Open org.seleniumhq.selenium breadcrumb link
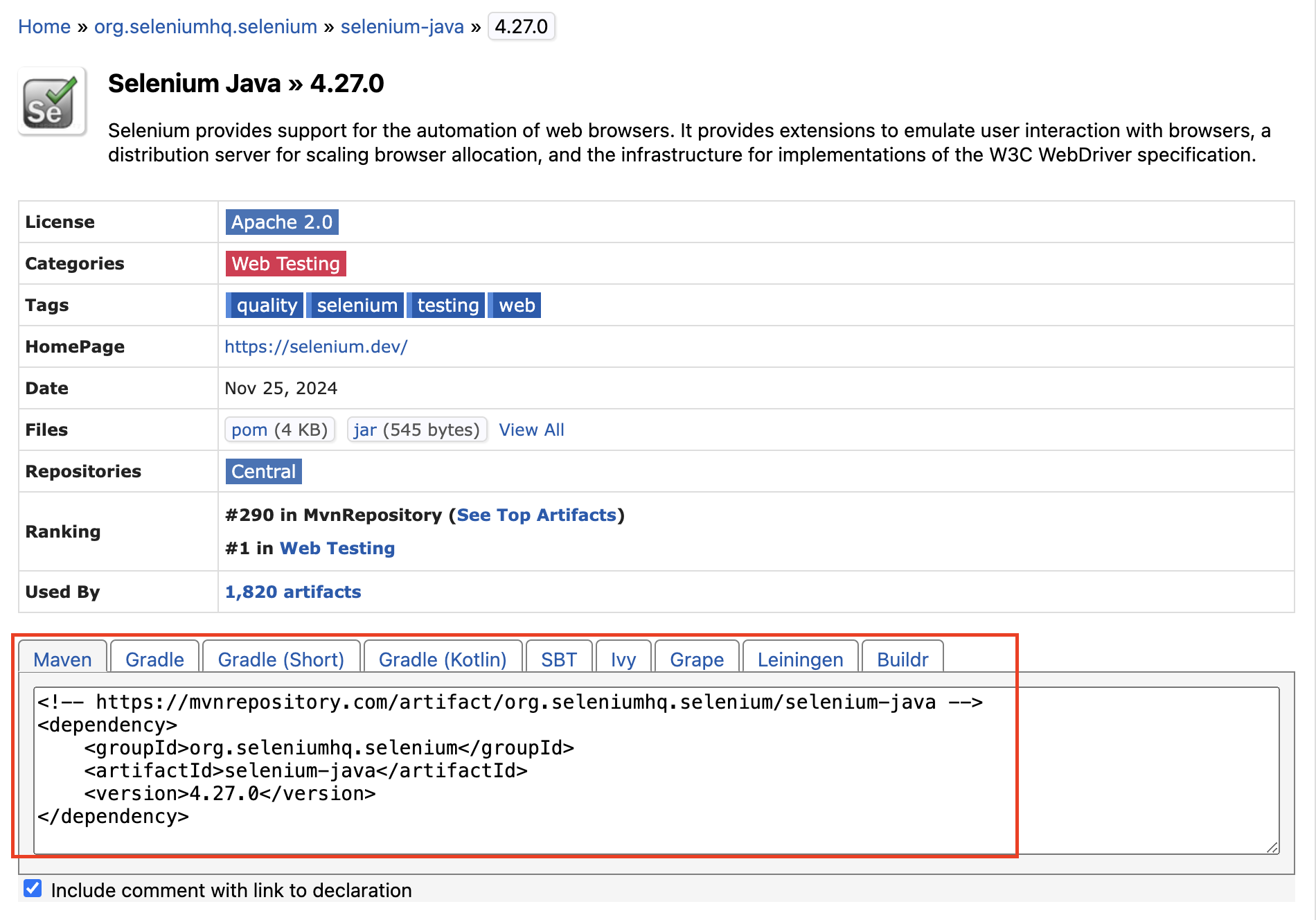This screenshot has width=1316, height=920. 206,26
